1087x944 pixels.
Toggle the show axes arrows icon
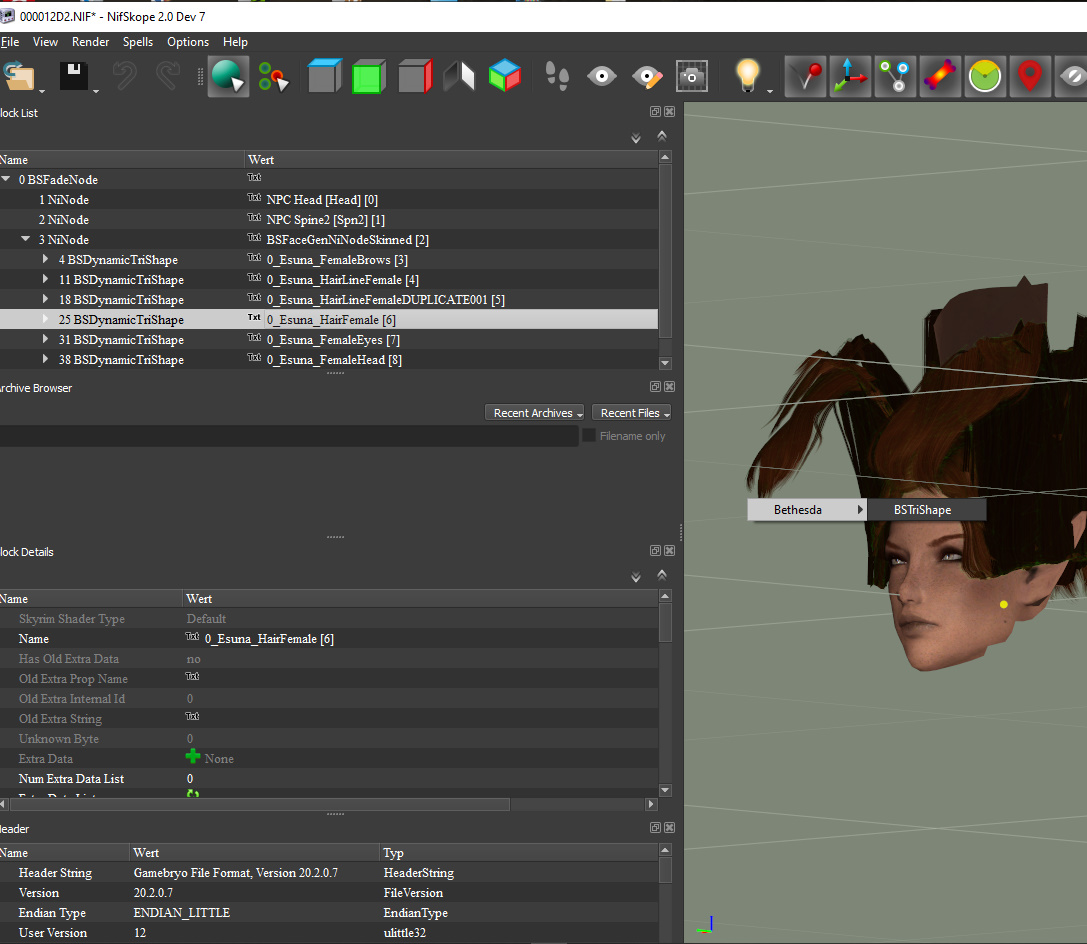click(850, 76)
